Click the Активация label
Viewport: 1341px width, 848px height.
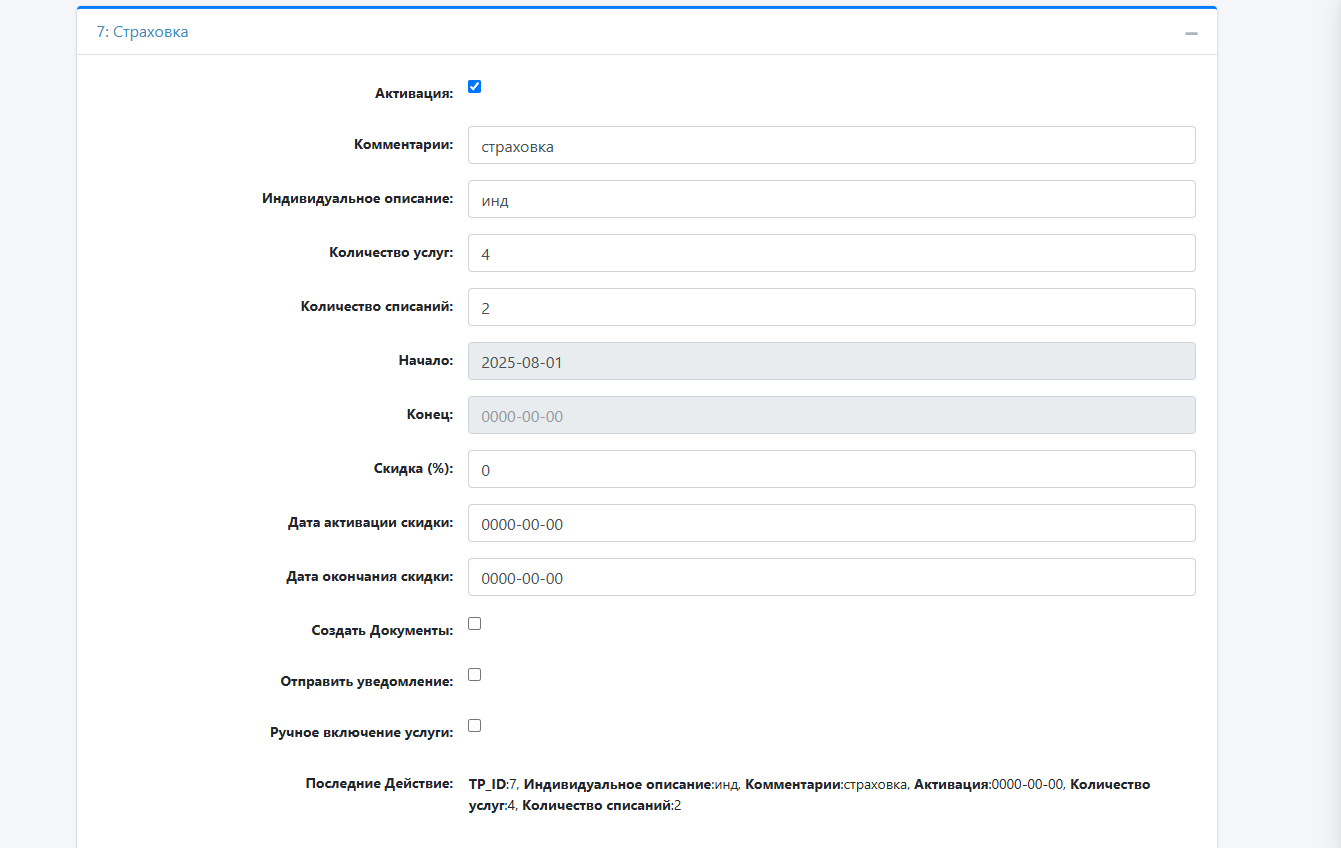[x=414, y=93]
